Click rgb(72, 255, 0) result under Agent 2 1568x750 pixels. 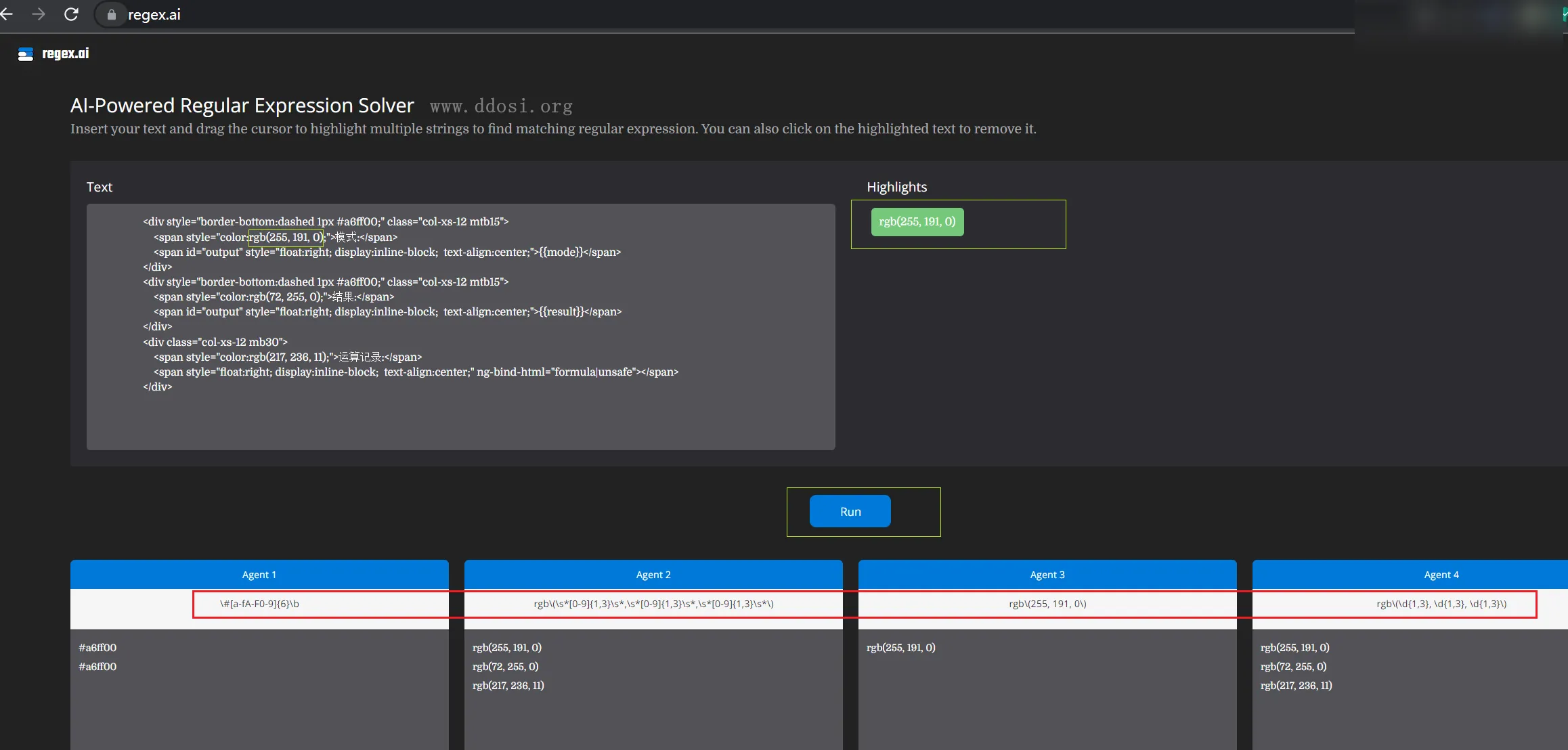click(505, 667)
